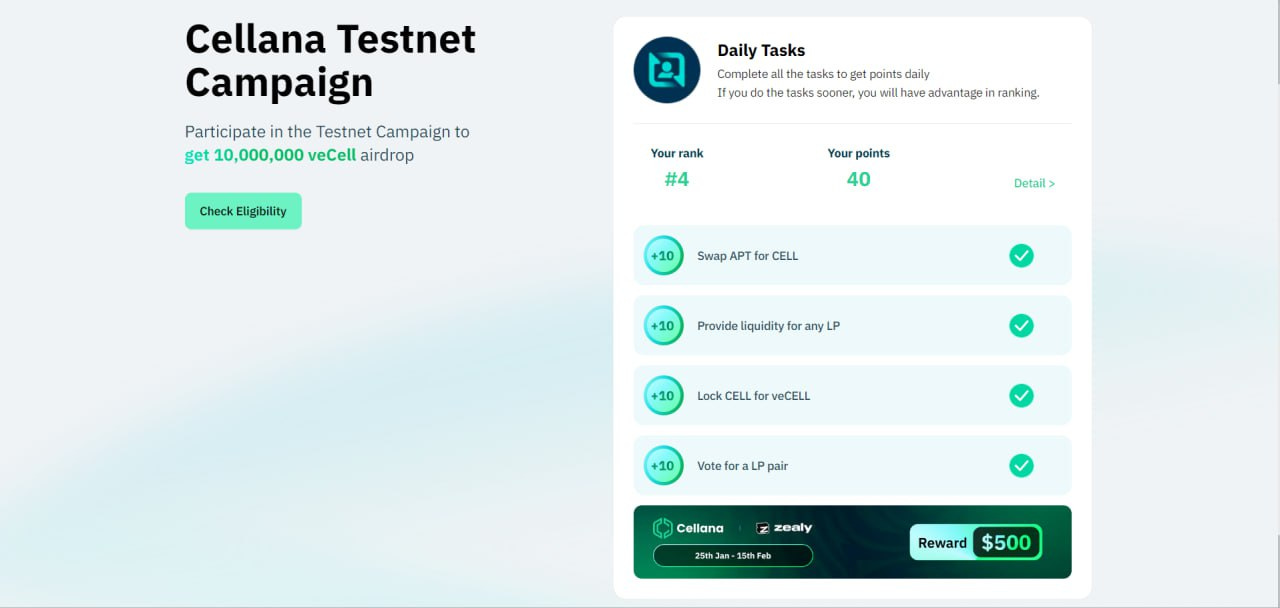Click the points value 40
This screenshot has width=1280, height=608.
[x=858, y=180]
